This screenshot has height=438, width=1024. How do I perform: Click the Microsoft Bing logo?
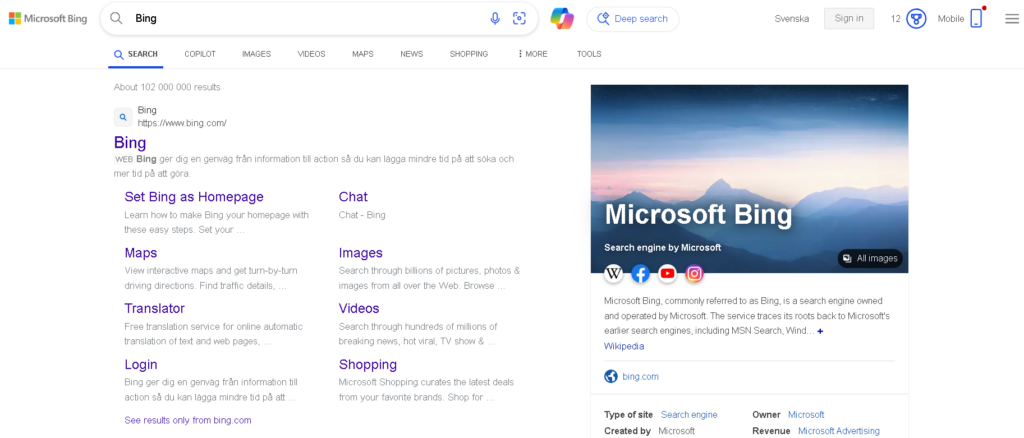click(48, 18)
